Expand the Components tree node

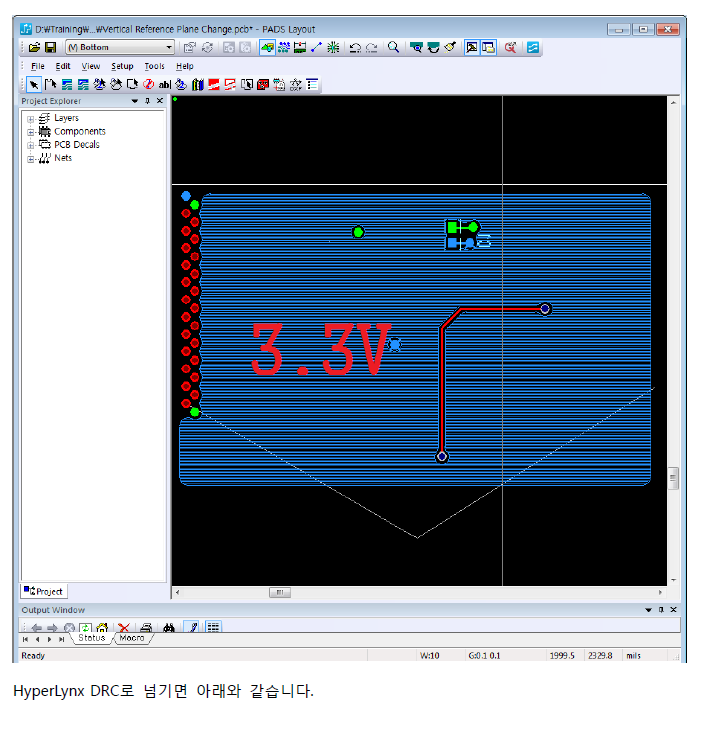(31, 132)
